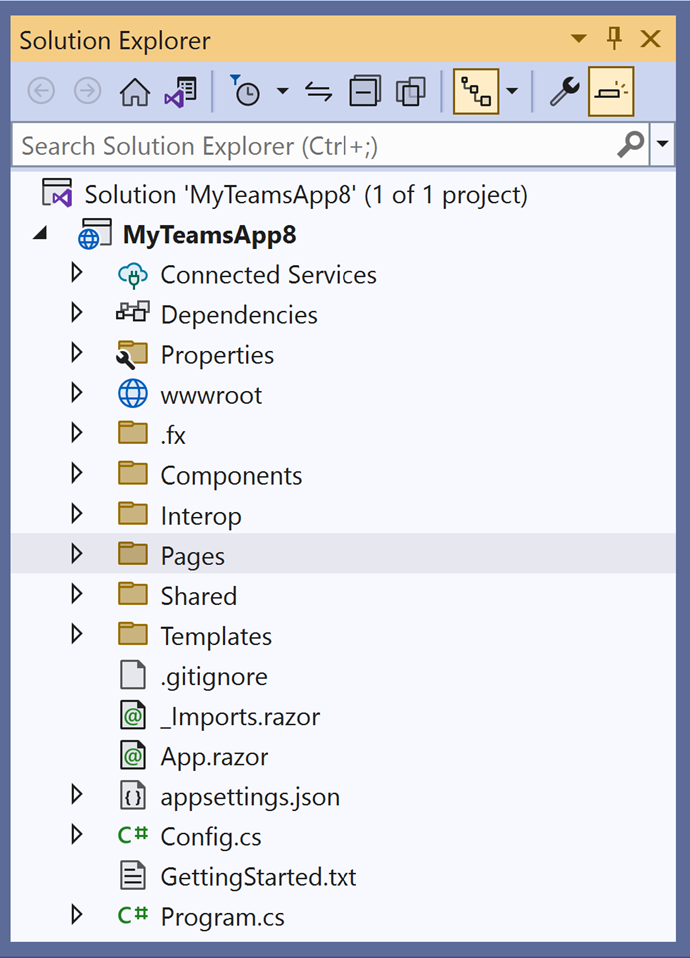The width and height of the screenshot is (690, 958).
Task: Select the App.razor file
Action: tap(214, 756)
